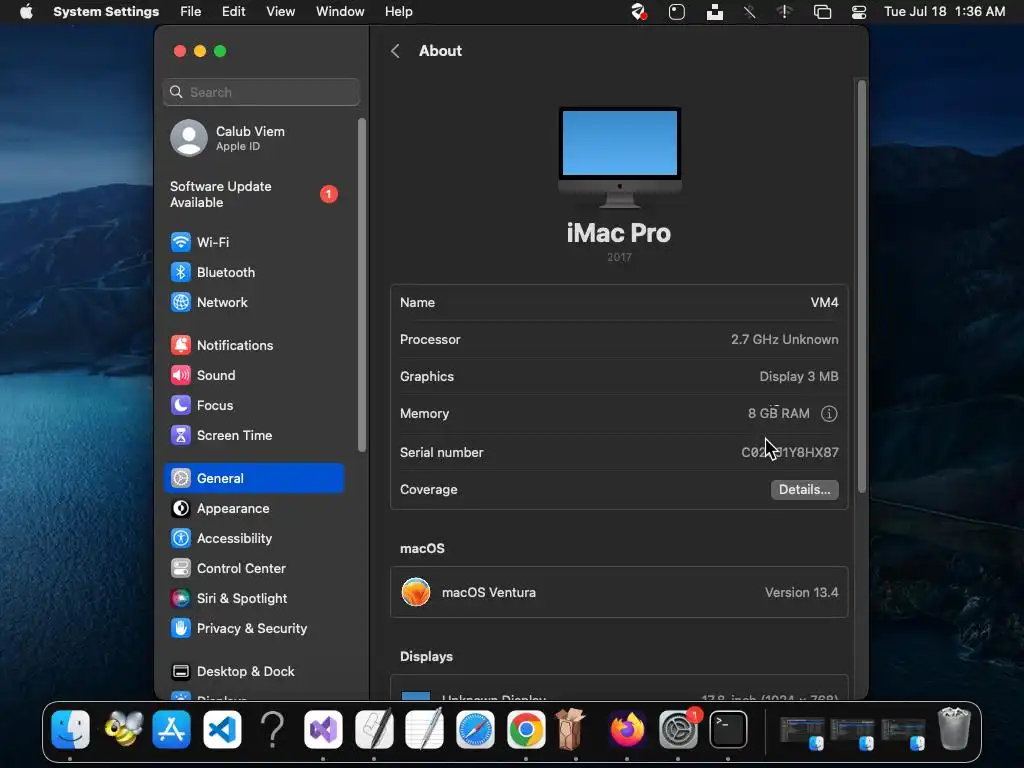
Task: Open the Edit menu
Action: (x=233, y=12)
